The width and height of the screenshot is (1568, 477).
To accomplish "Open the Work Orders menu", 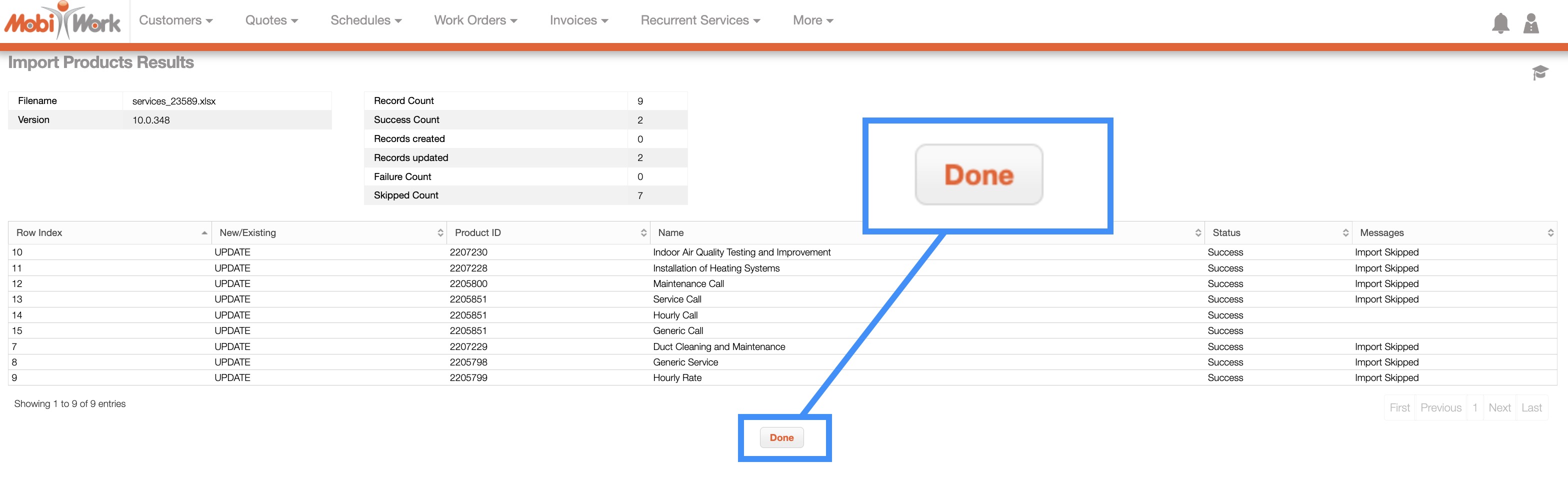I will click(475, 20).
